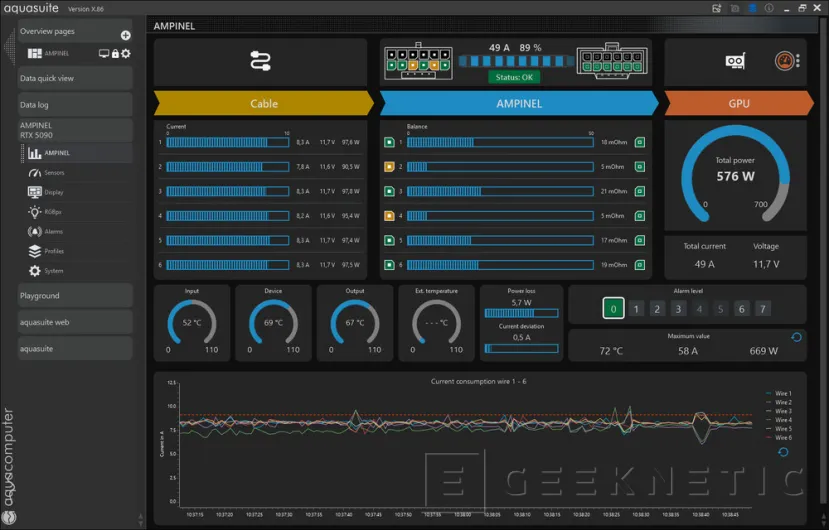This screenshot has width=829, height=530.
Task: Click the monitor icon in AMPINEL overview row
Action: click(x=104, y=53)
